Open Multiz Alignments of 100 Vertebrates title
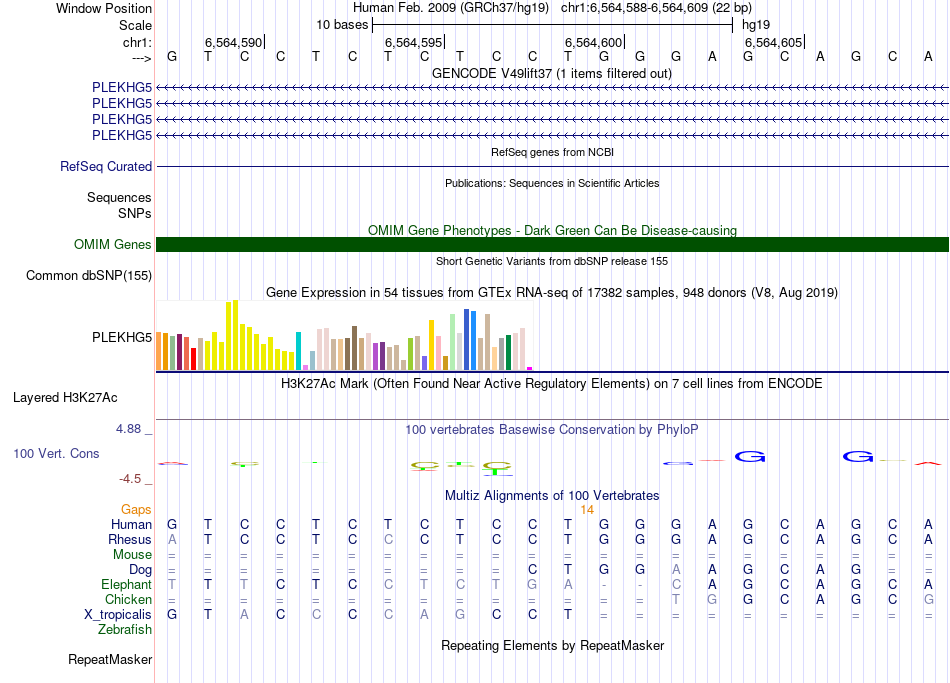This screenshot has width=950, height=683. (552, 496)
